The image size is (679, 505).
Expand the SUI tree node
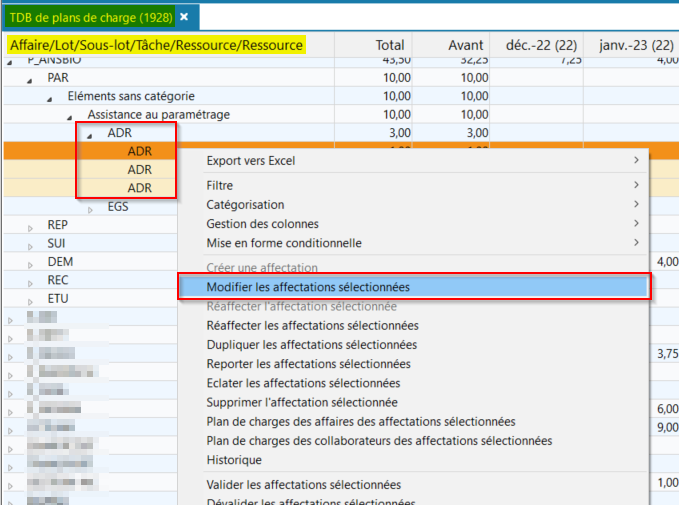(30, 247)
